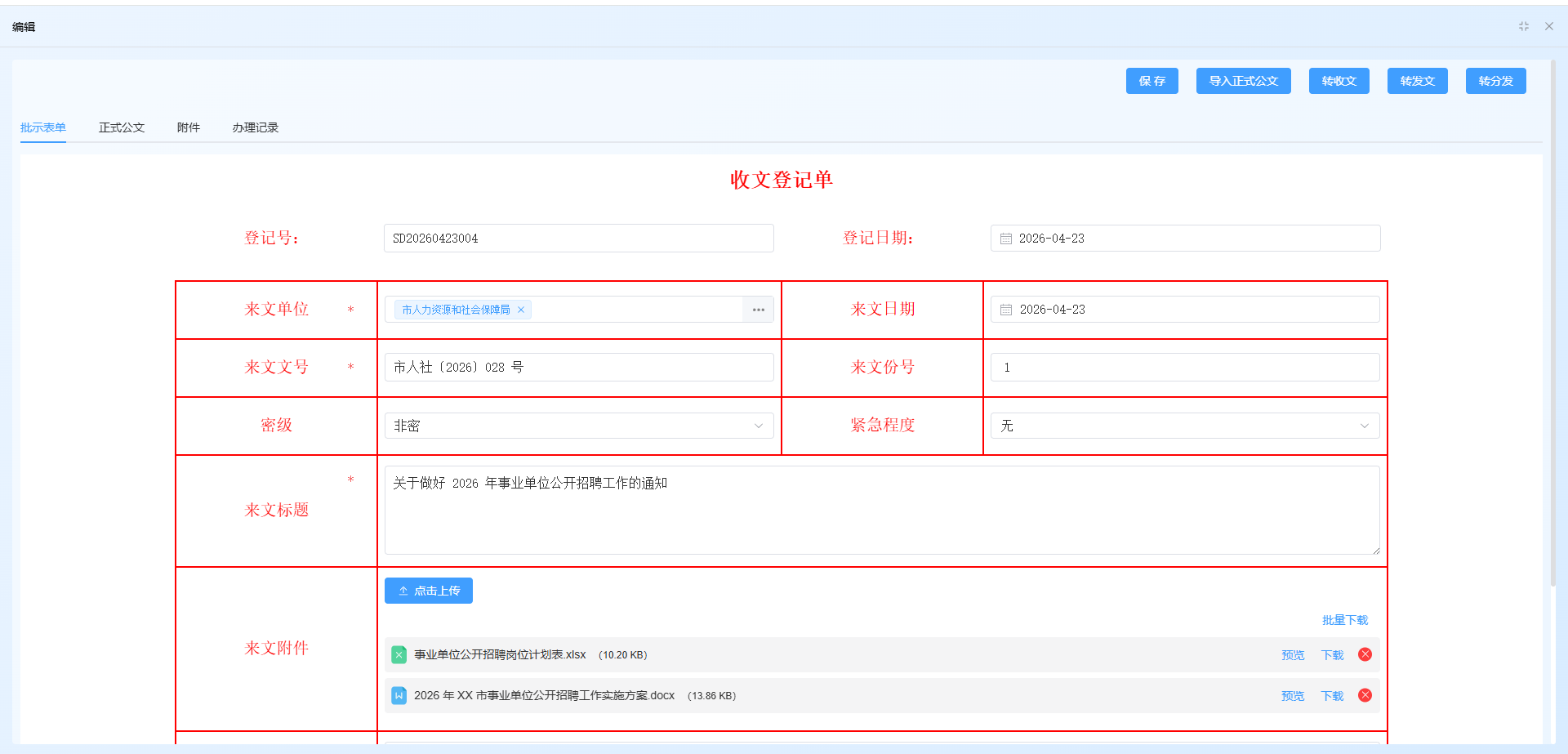Click the 事业单位公开招聘岗位计划表.xlsx filename
Screen dimensions: 1568x754
click(x=500, y=655)
